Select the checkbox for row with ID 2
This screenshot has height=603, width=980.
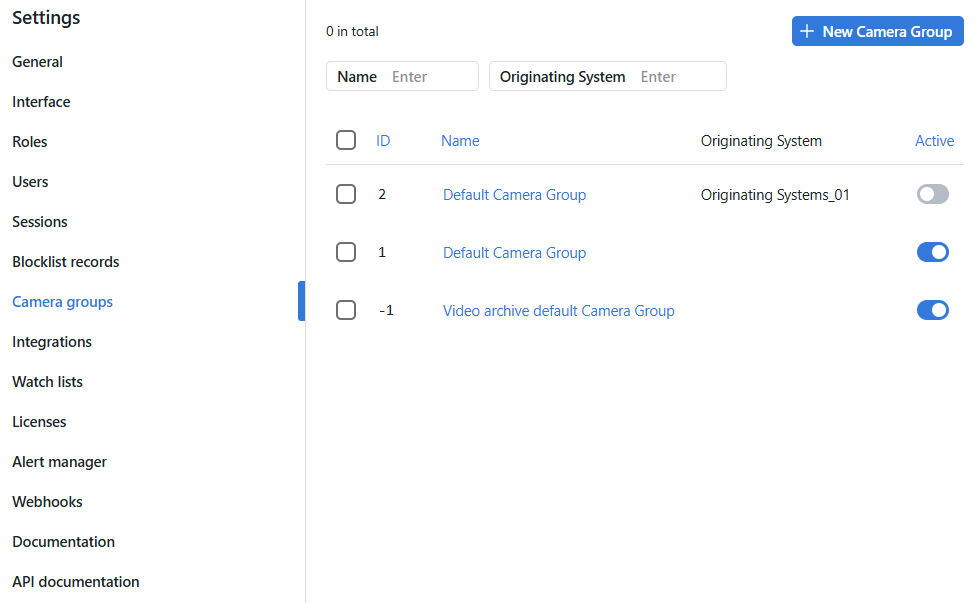346,195
